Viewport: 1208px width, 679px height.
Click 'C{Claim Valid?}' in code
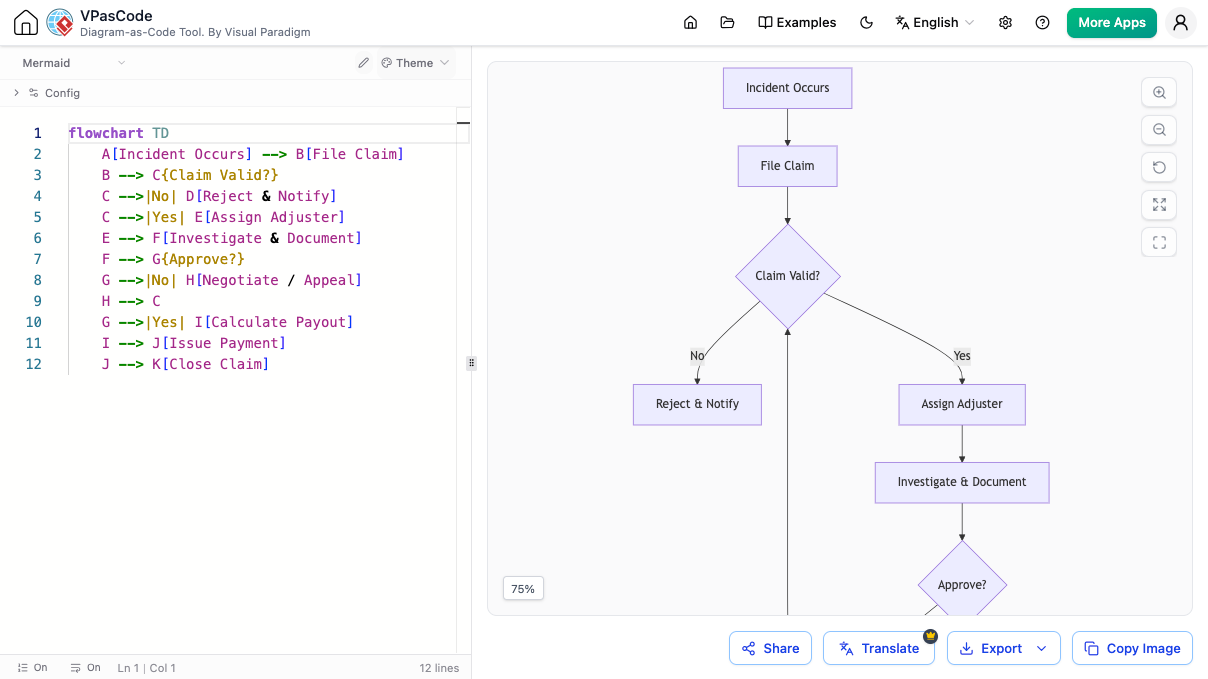(215, 175)
